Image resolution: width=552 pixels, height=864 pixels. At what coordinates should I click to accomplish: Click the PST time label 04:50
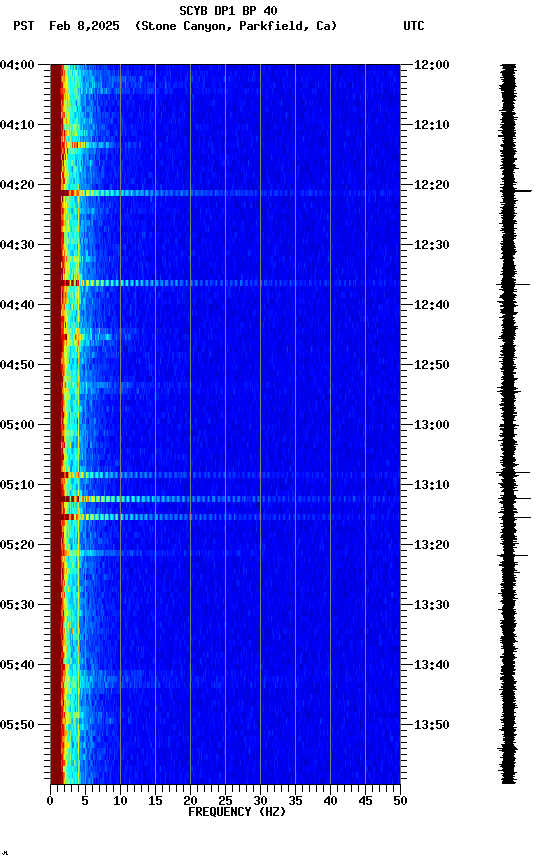tap(17, 365)
